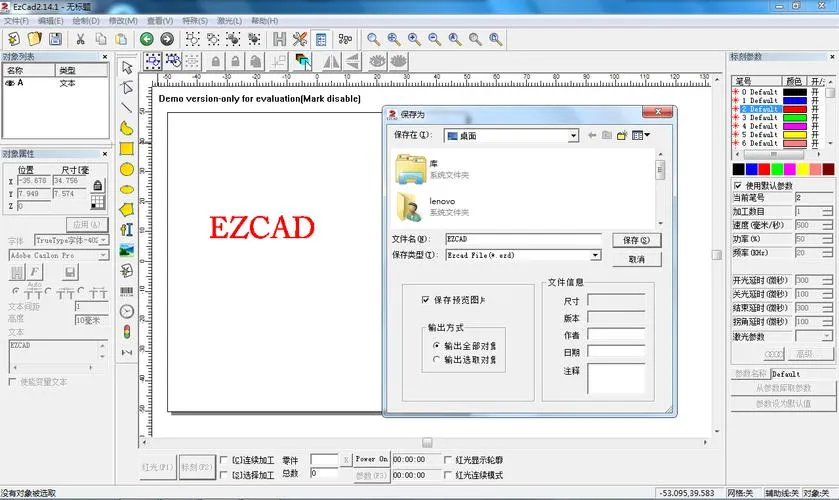Click the 红光(F1) button
Screen dimensions: 839x500
pyautogui.click(x=157, y=467)
